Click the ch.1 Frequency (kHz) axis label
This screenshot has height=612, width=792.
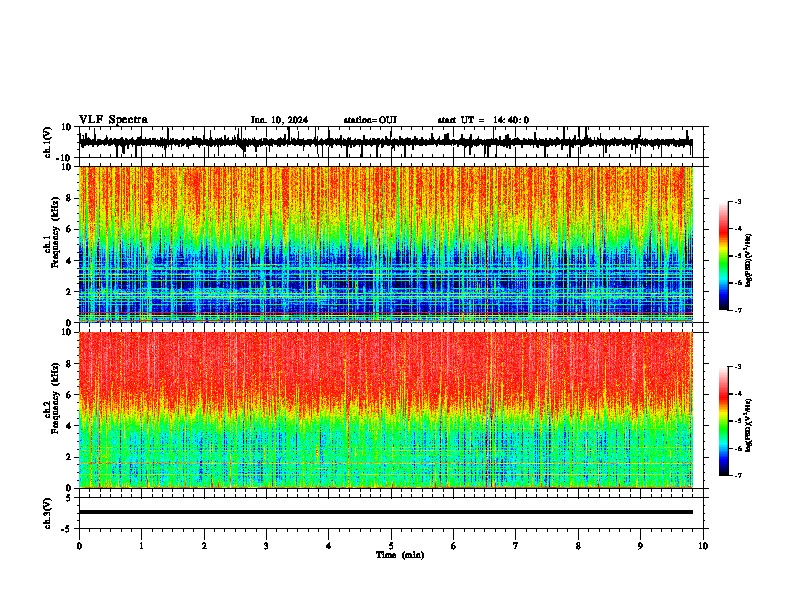52,244
